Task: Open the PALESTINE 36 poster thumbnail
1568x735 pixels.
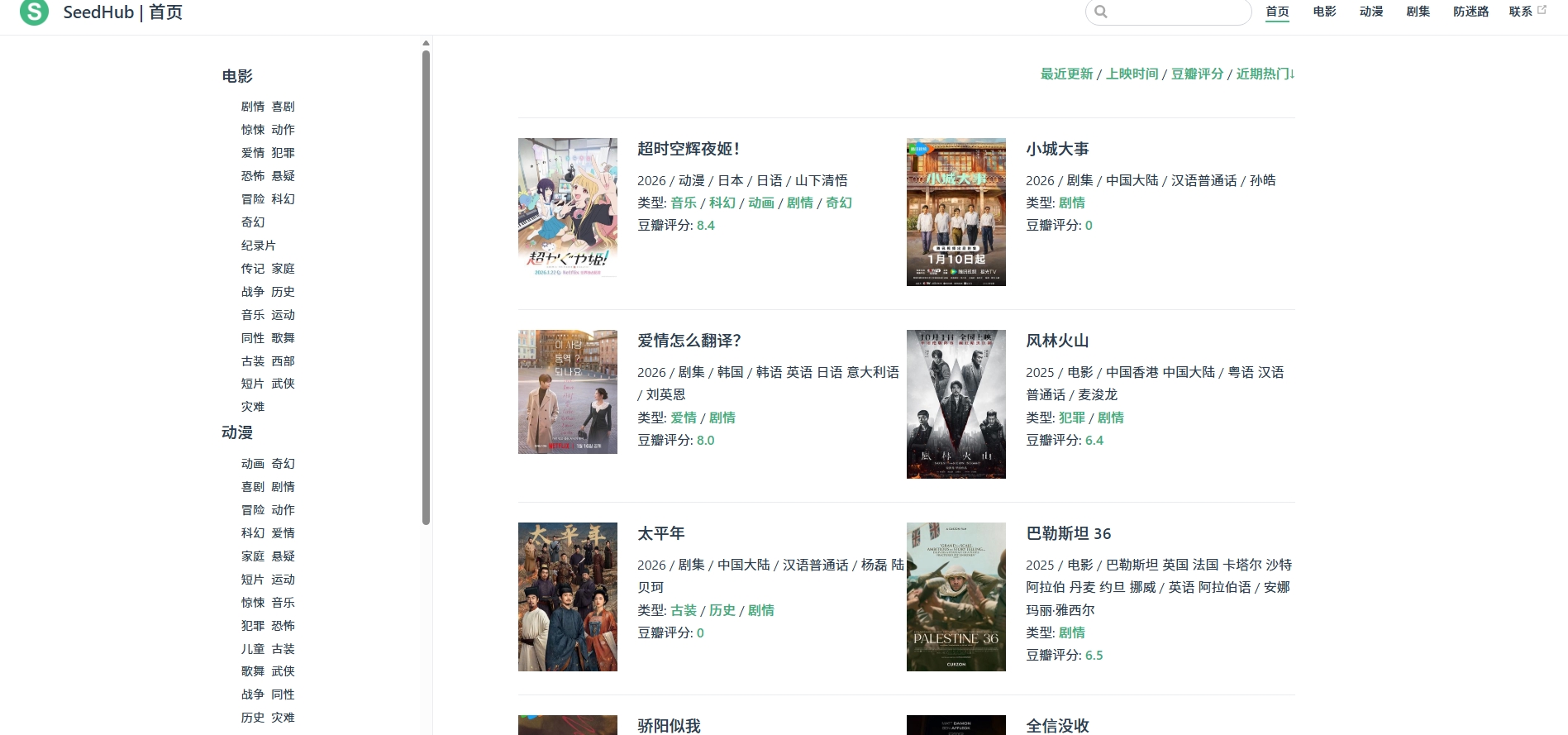Action: pyautogui.click(x=956, y=597)
